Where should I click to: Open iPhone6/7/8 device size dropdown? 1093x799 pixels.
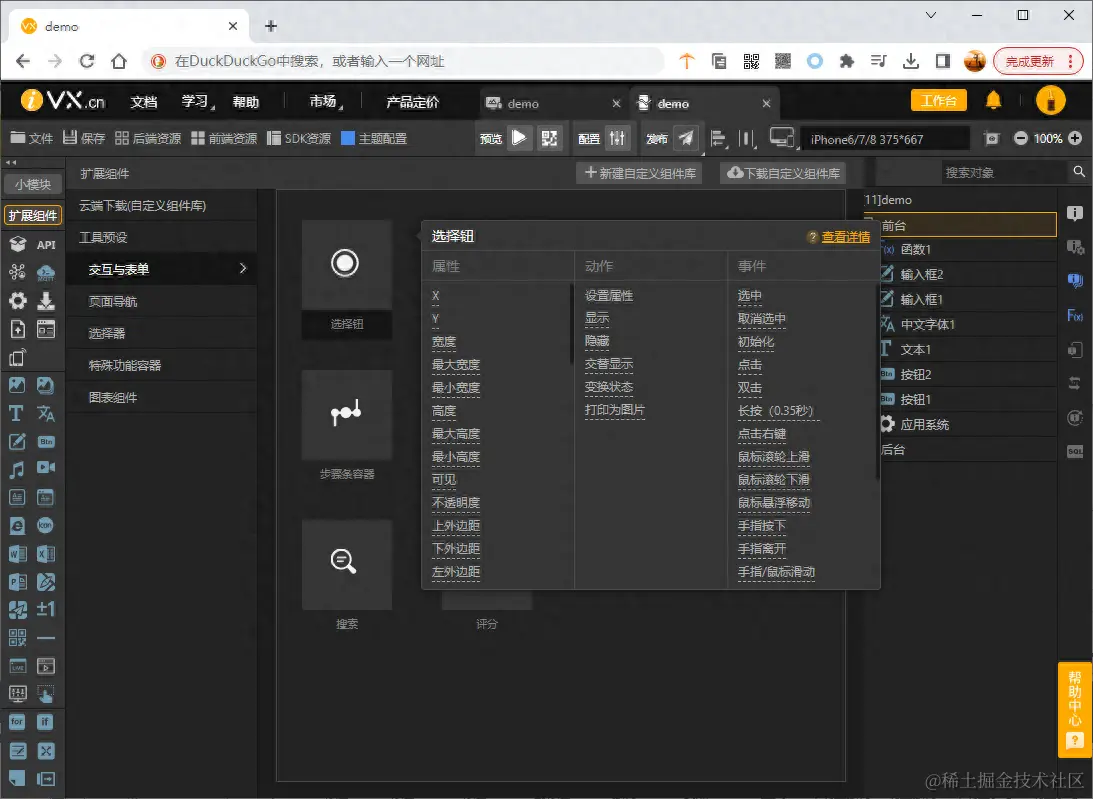[885, 139]
